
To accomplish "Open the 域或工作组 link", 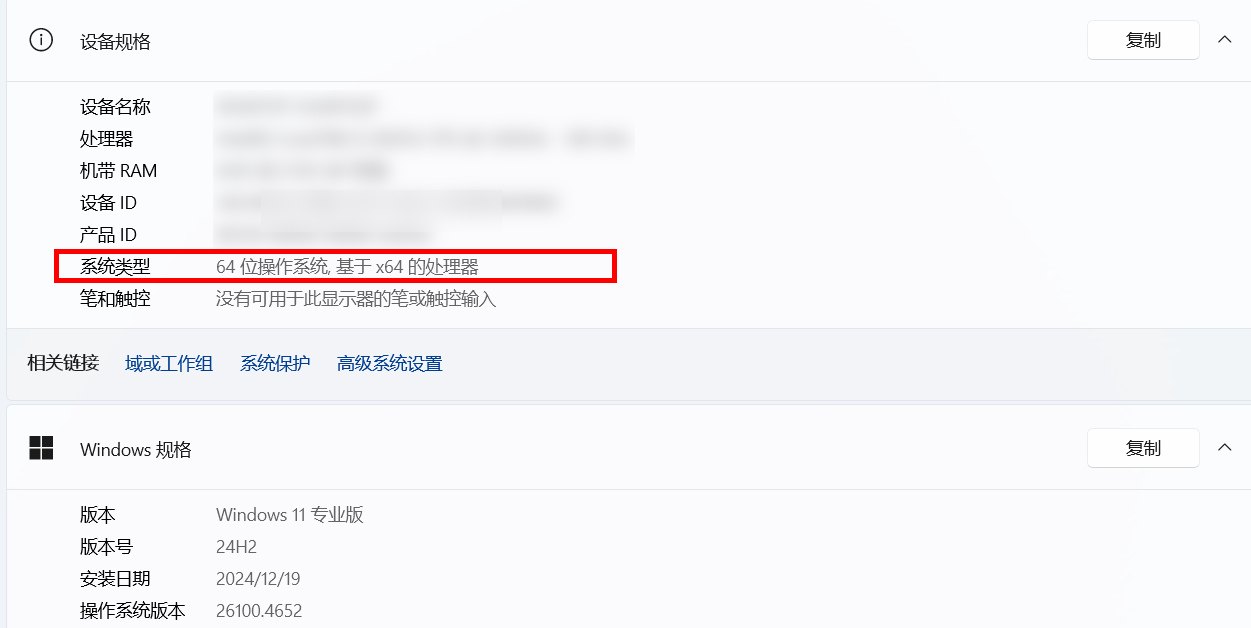I will tap(169, 364).
